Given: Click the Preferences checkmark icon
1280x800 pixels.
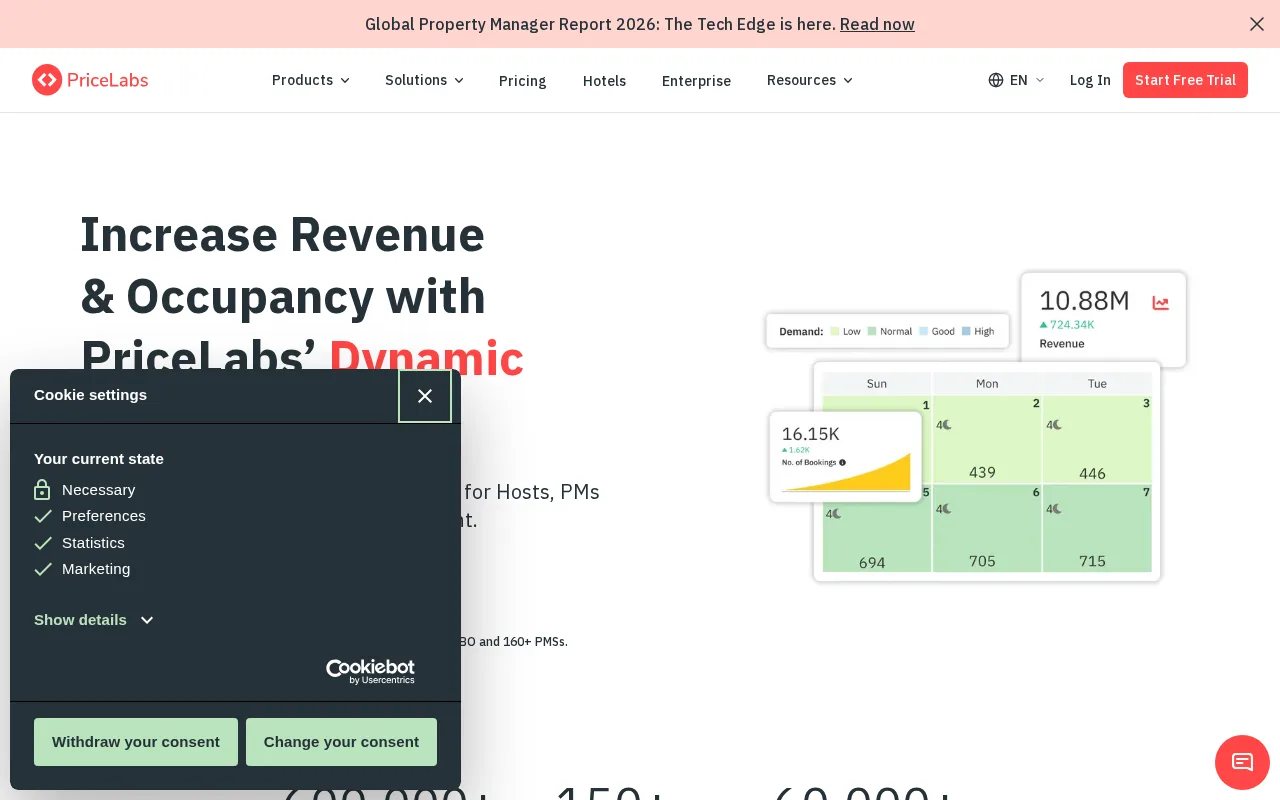Looking at the screenshot, I should pos(43,517).
